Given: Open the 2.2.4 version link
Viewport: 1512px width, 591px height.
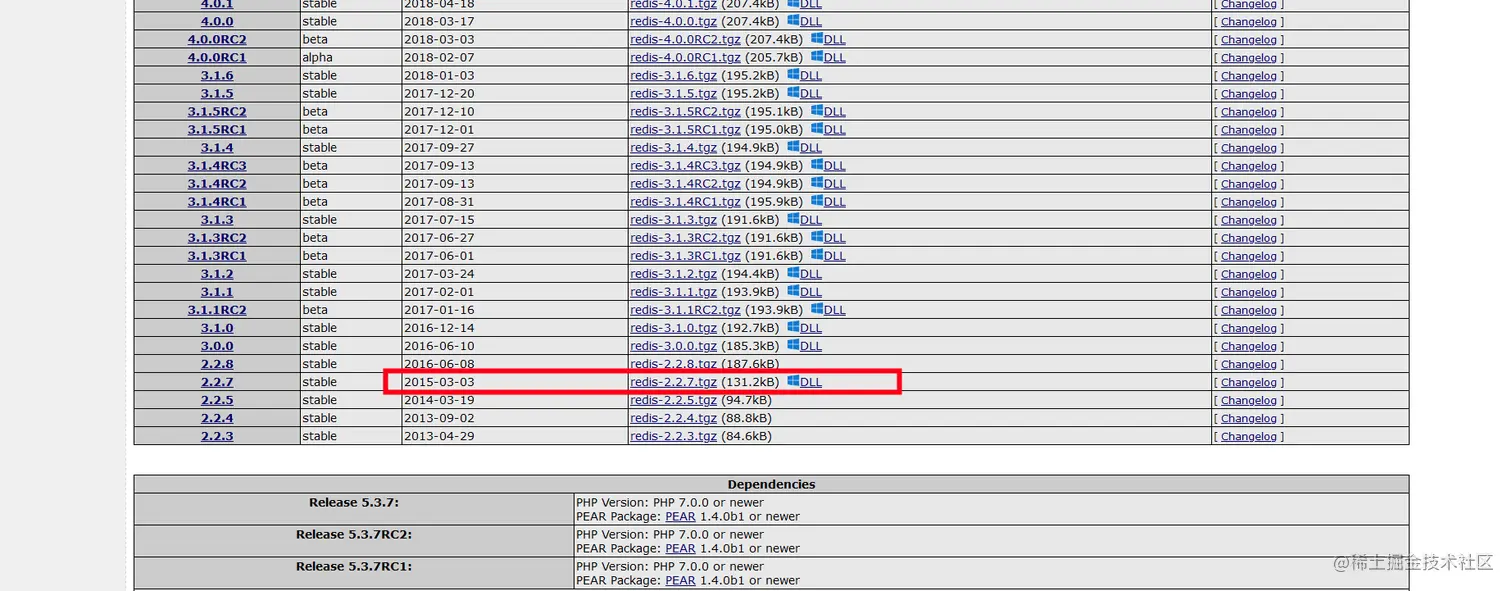Looking at the screenshot, I should (x=217, y=418).
